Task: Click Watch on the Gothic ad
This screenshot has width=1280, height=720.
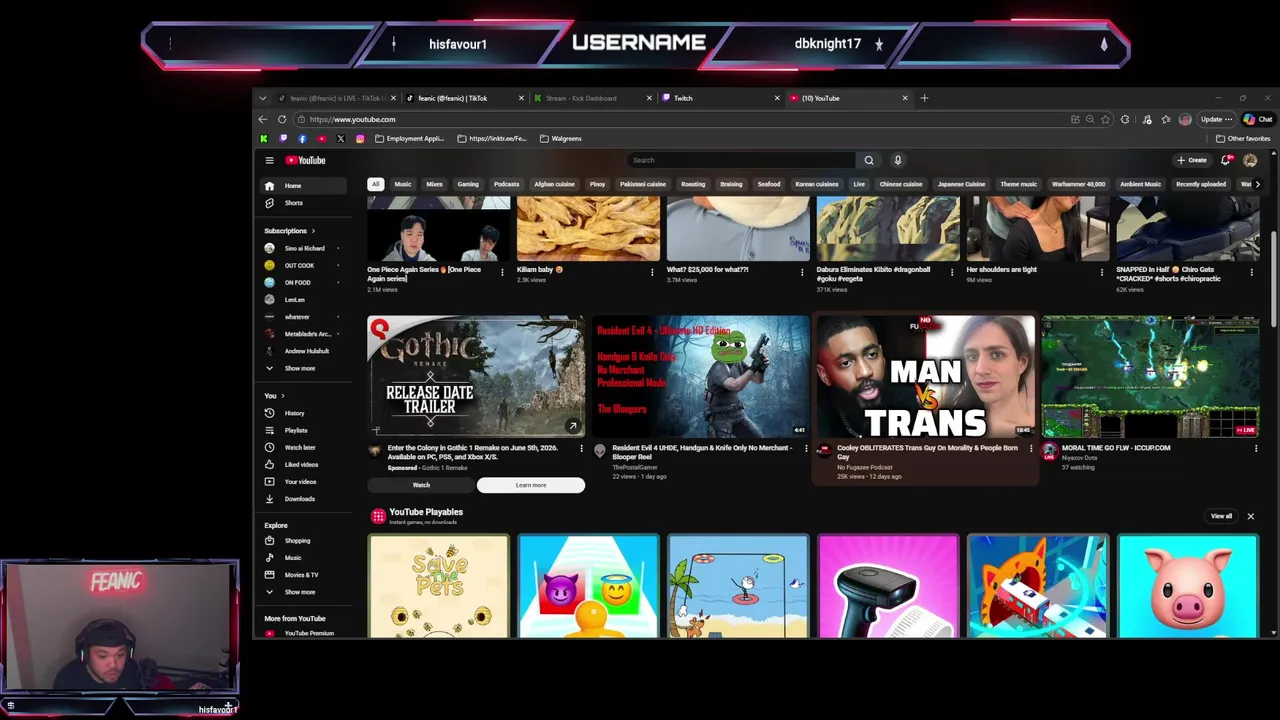Action: [x=421, y=485]
